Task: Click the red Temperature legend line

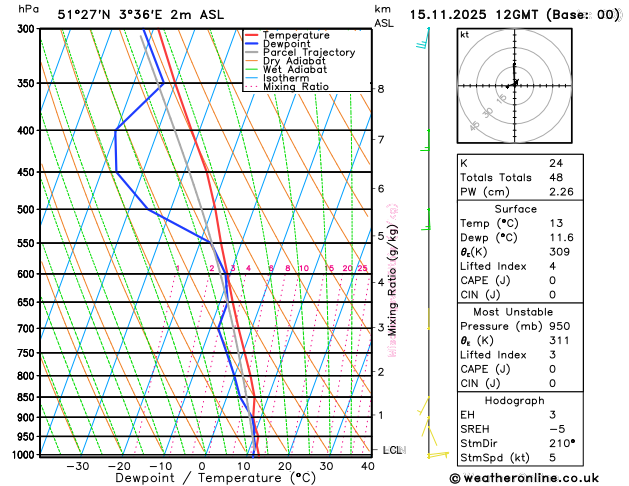Action: (x=252, y=35)
